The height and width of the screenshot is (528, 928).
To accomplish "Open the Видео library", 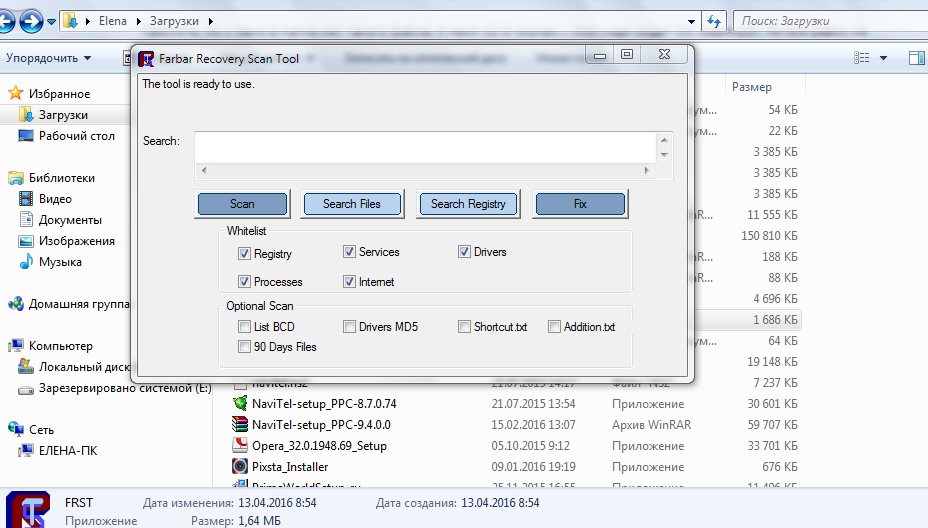I will (x=55, y=199).
